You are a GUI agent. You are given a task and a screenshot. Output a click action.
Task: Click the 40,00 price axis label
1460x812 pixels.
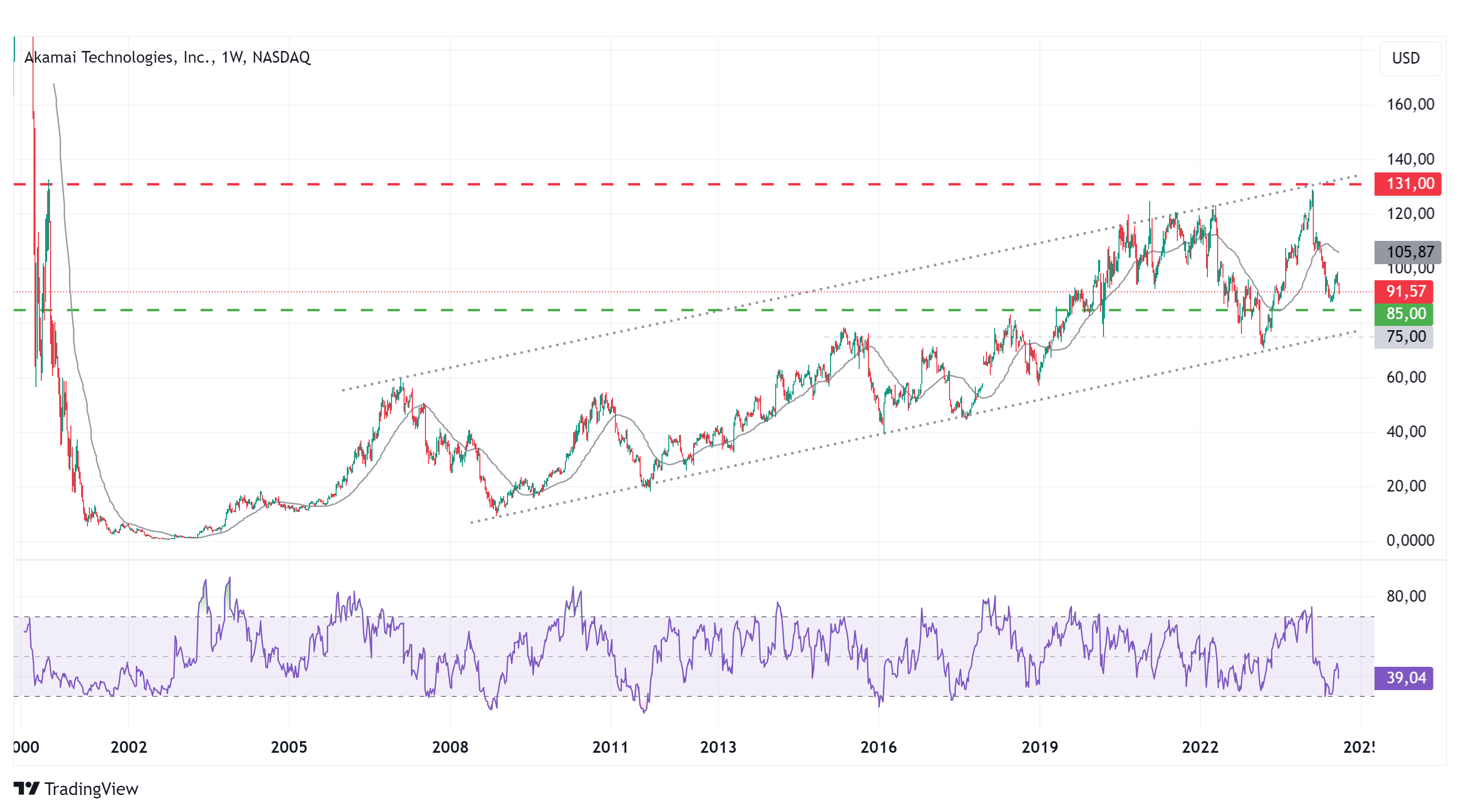[x=1406, y=432]
